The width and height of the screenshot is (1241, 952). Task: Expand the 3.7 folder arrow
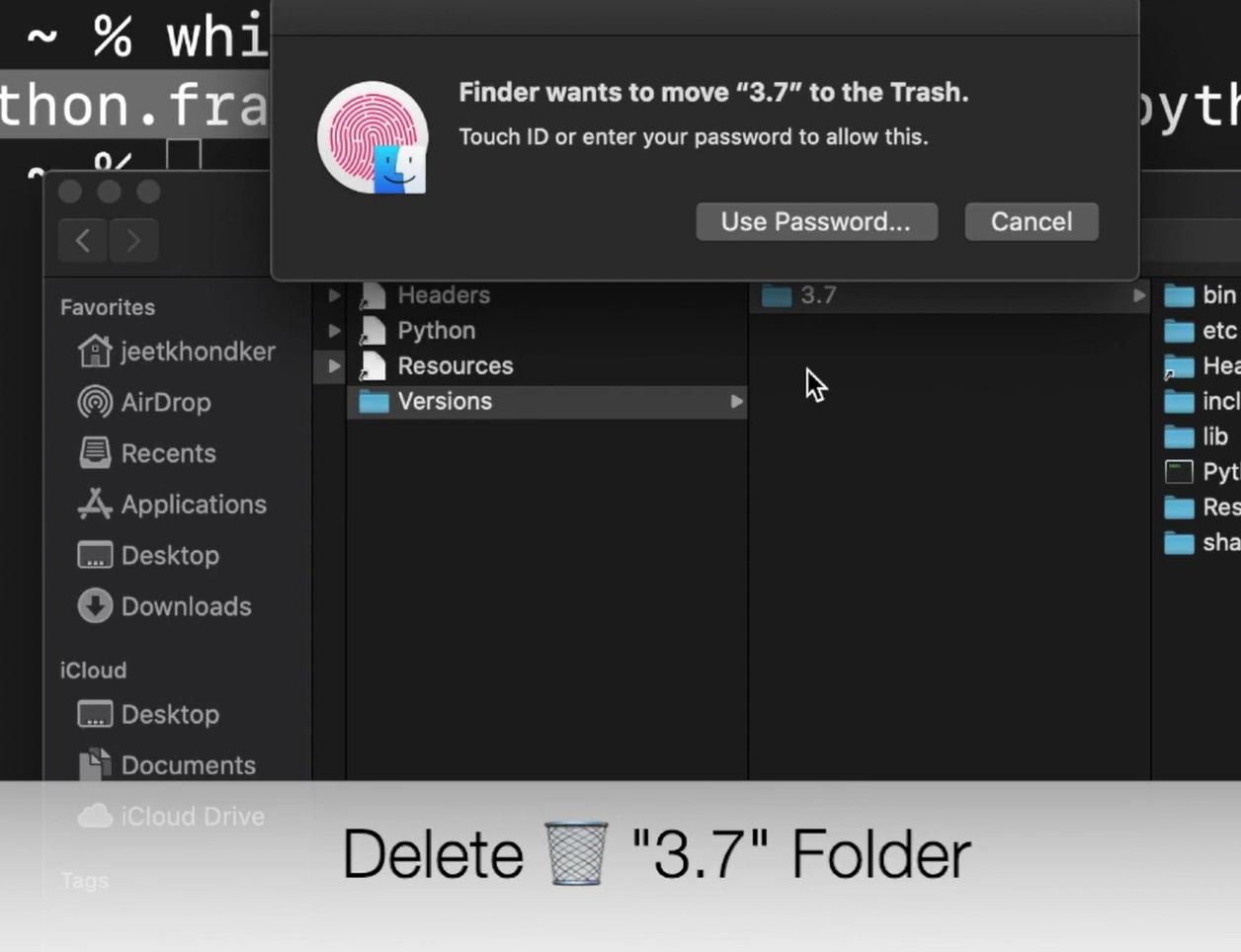click(x=1139, y=294)
